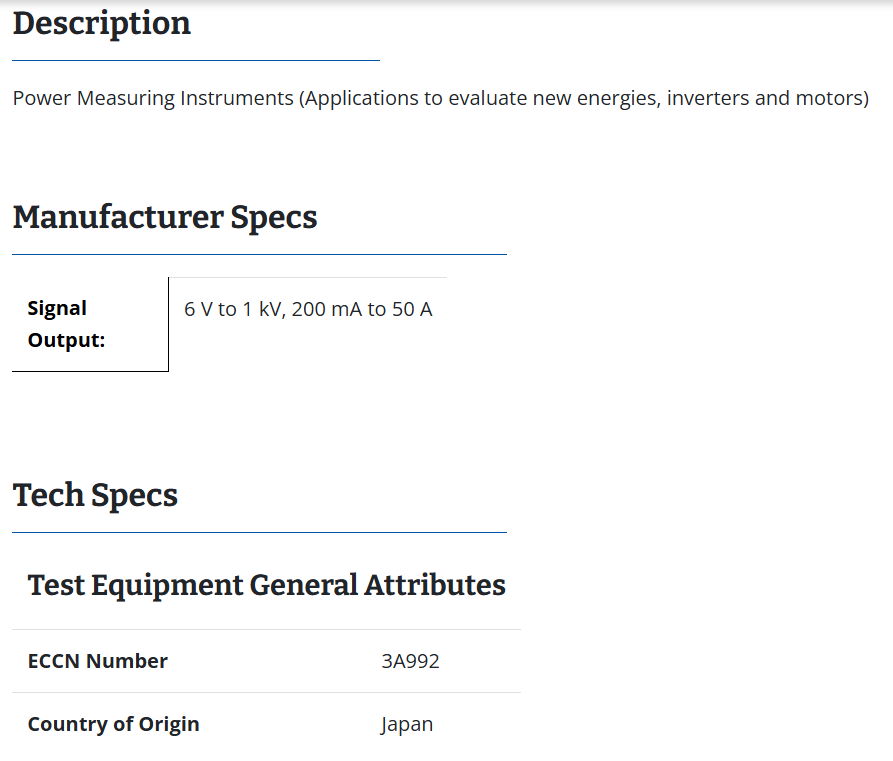Click the Country of Origin label
Image resolution: width=893 pixels, height=761 pixels.
click(x=113, y=725)
